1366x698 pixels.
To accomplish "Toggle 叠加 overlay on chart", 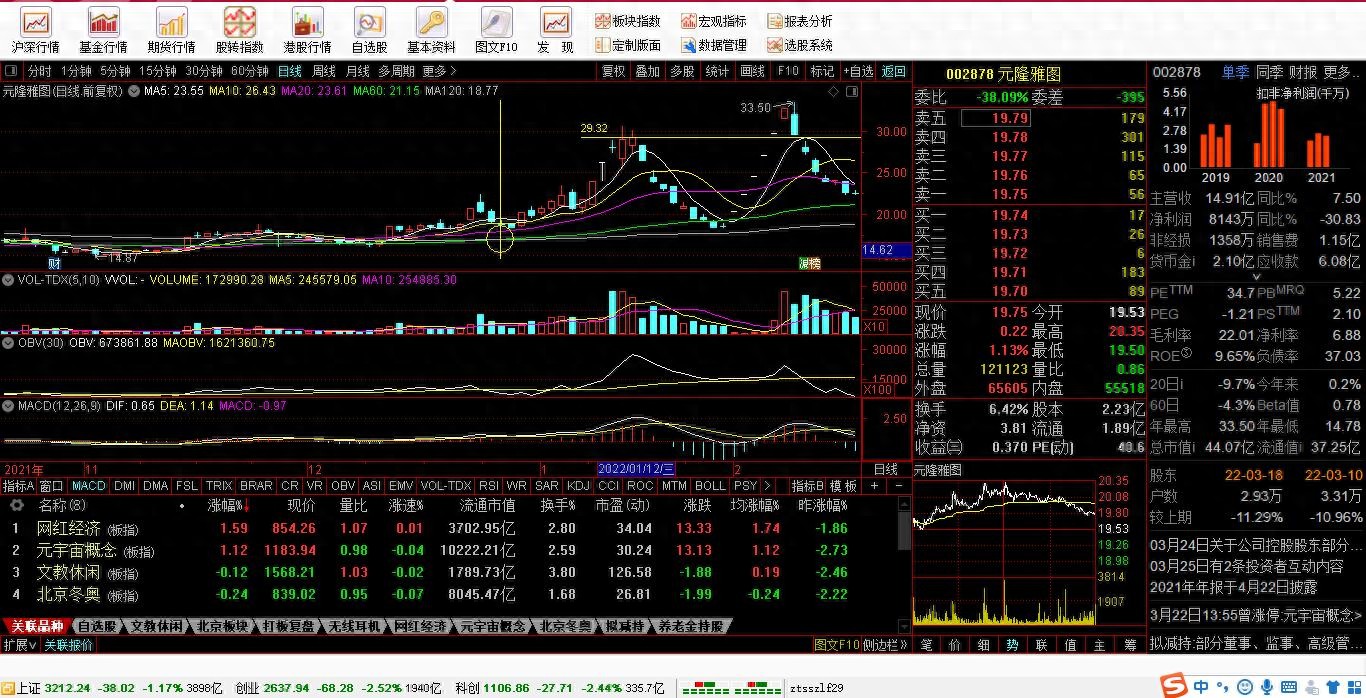I will 648,71.
